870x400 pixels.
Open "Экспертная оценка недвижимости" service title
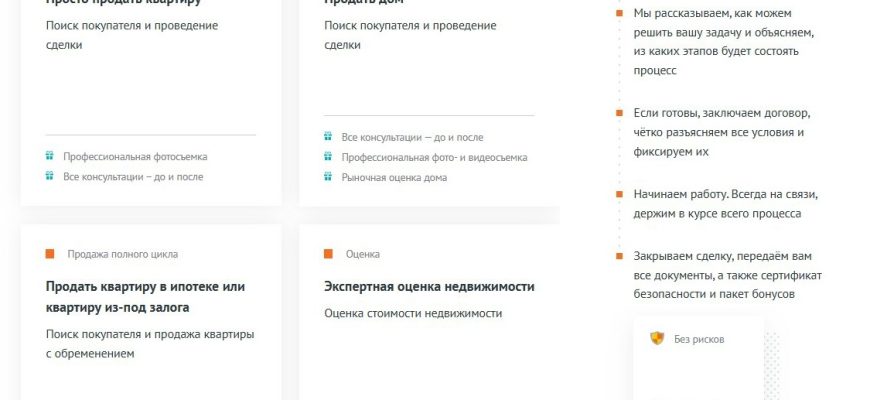click(429, 286)
